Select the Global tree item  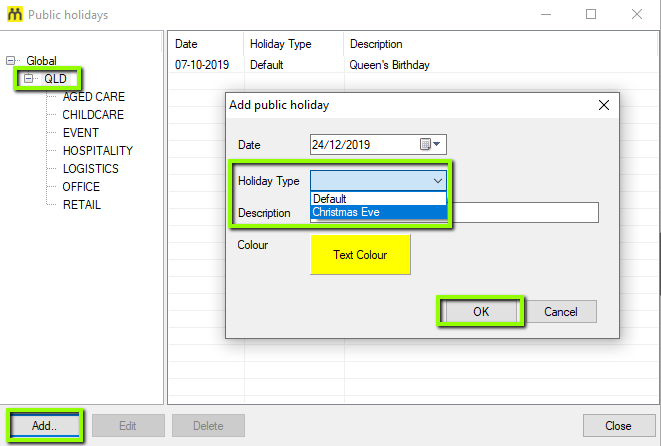(x=41, y=61)
